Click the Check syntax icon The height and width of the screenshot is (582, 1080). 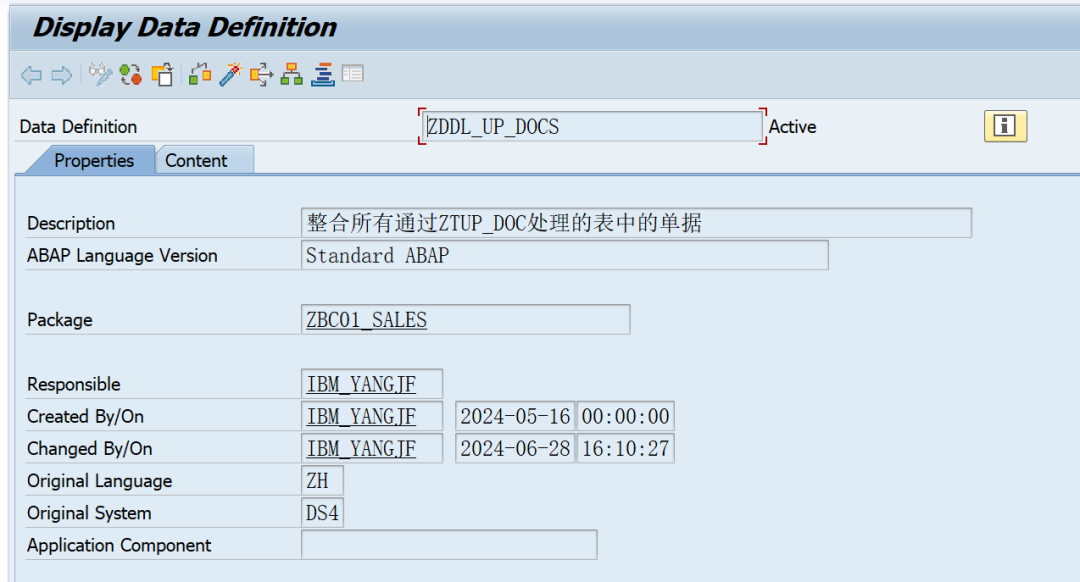coord(200,74)
